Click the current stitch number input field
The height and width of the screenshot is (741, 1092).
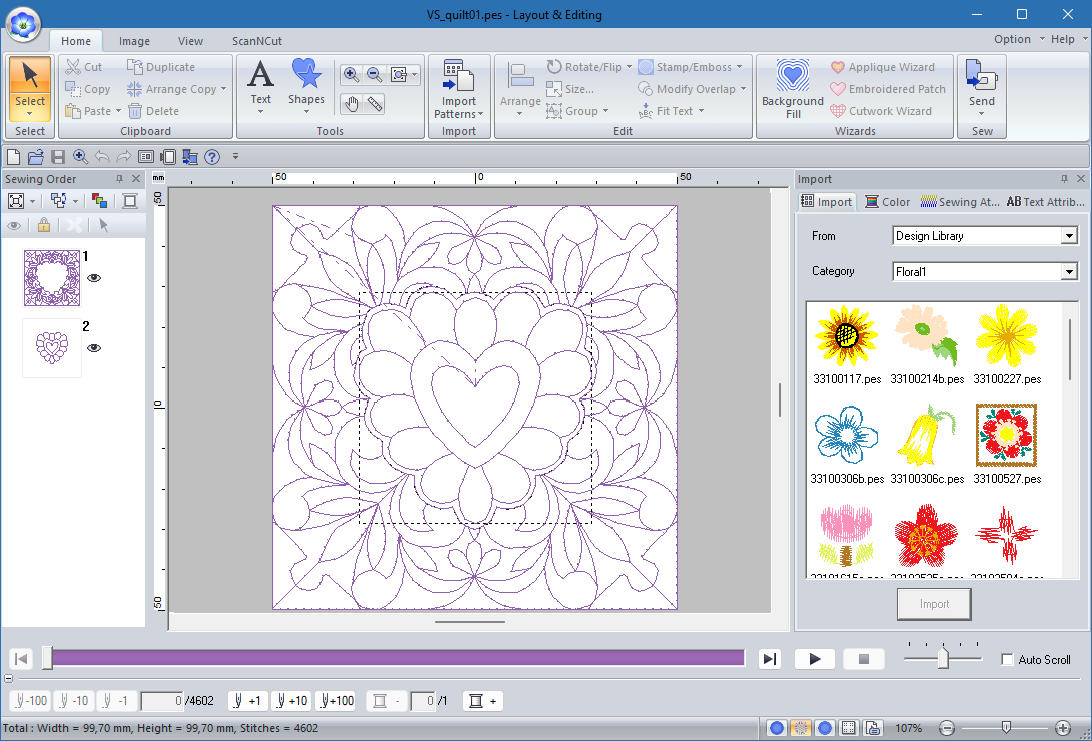click(x=163, y=701)
